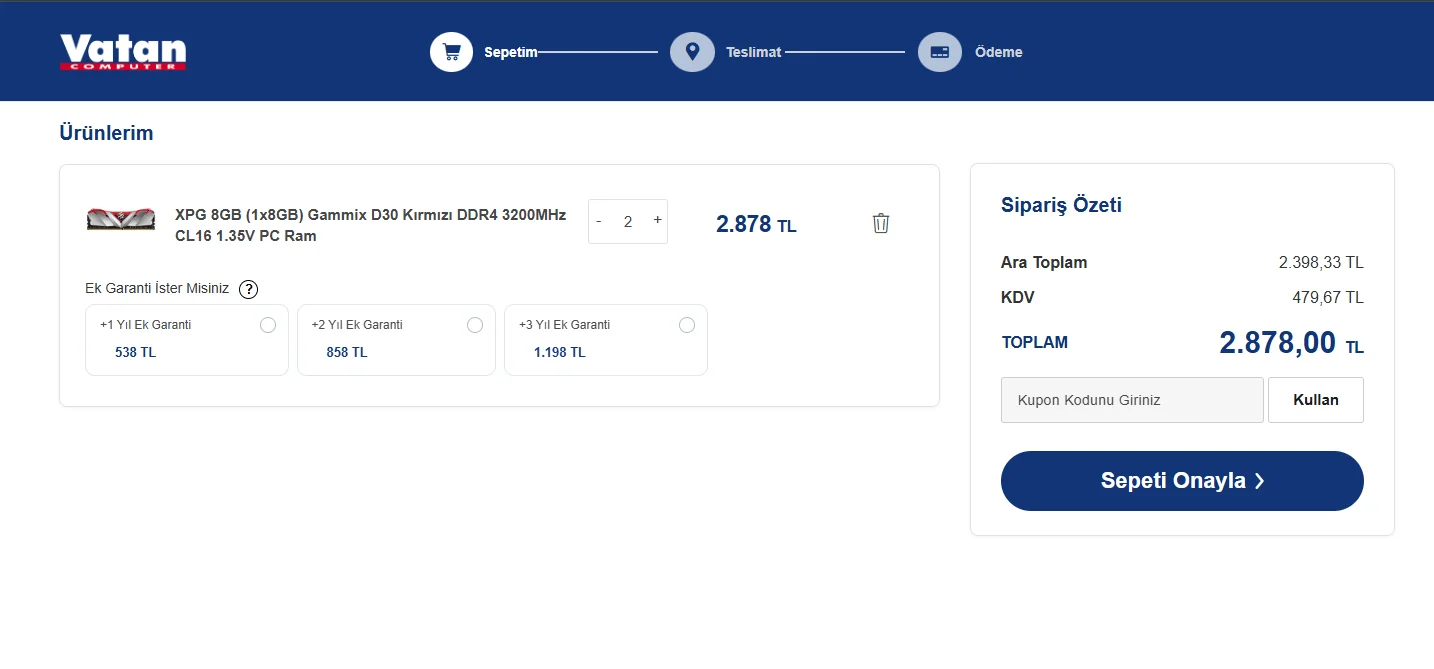Click the XPG RAM product thumbnail
Image resolution: width=1434 pixels, height=669 pixels.
coord(121,219)
